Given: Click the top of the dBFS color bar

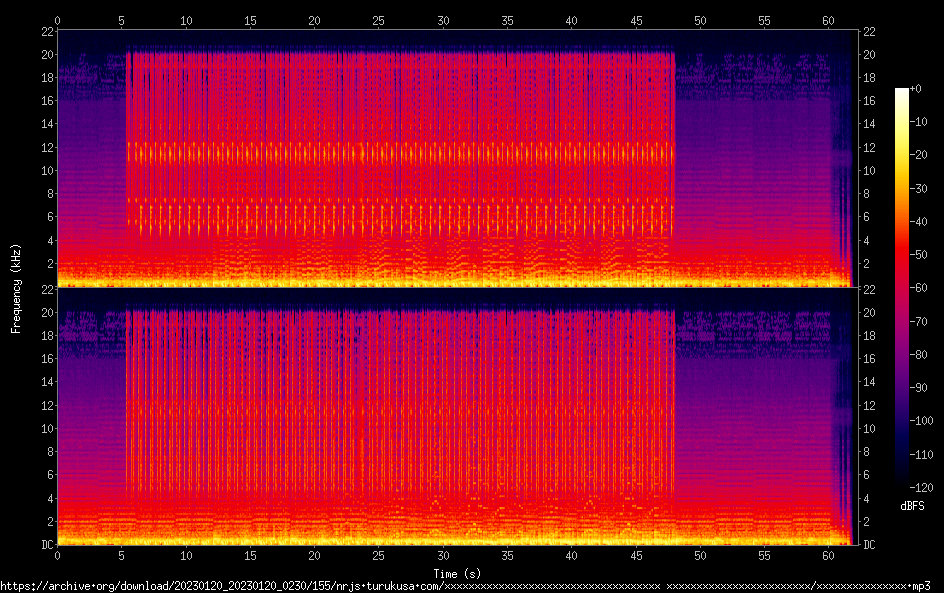Looking at the screenshot, I should point(902,92).
